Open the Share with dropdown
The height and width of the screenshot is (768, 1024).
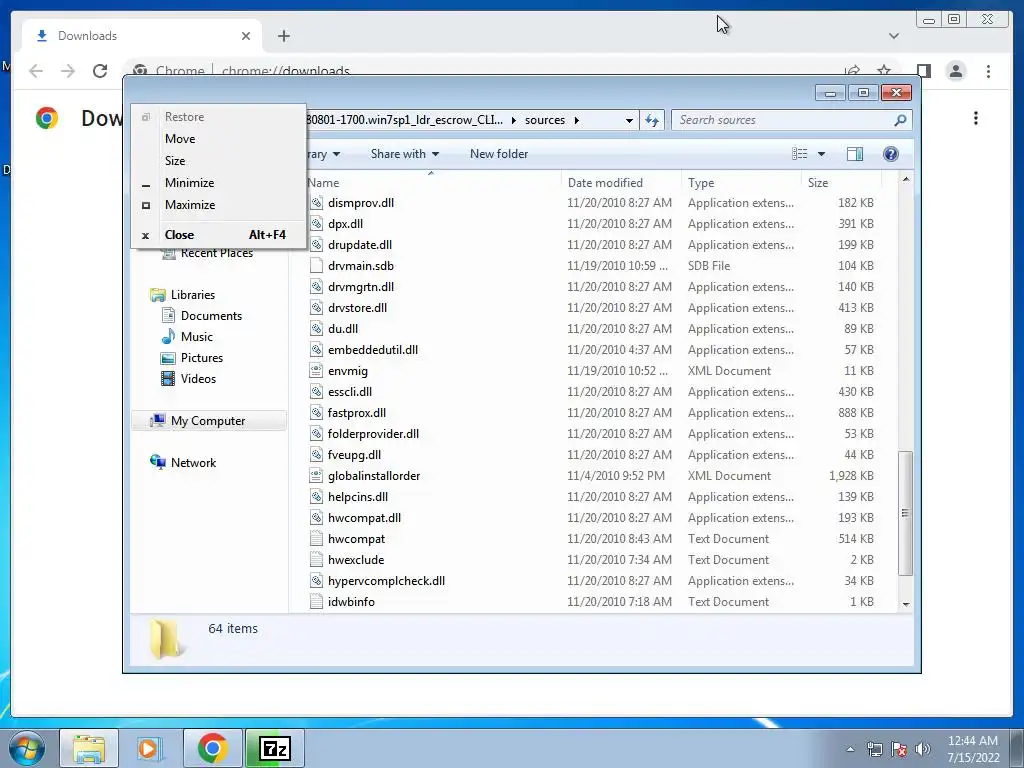(x=405, y=154)
